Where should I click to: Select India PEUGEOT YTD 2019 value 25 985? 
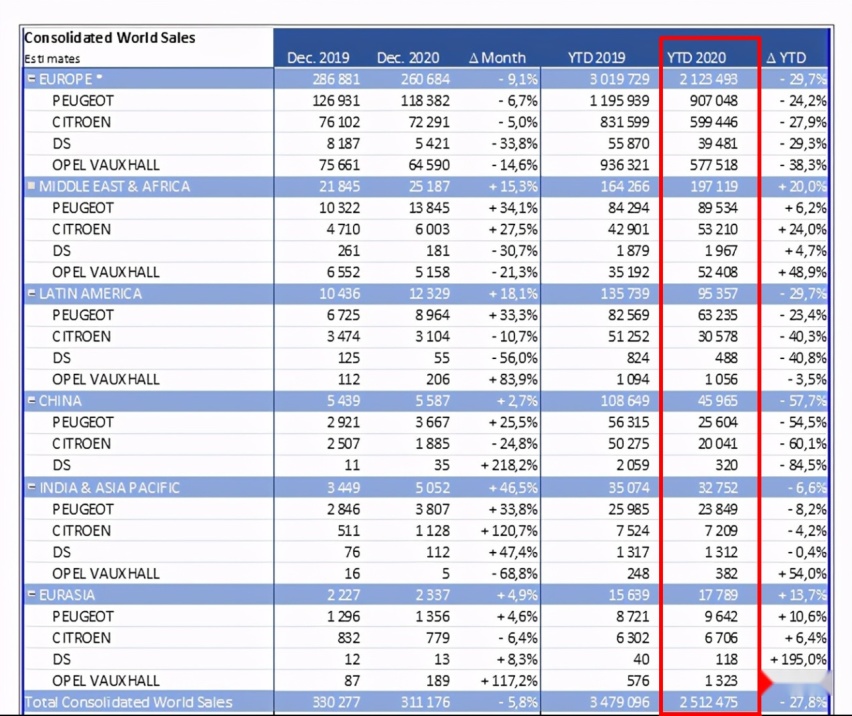(629, 509)
